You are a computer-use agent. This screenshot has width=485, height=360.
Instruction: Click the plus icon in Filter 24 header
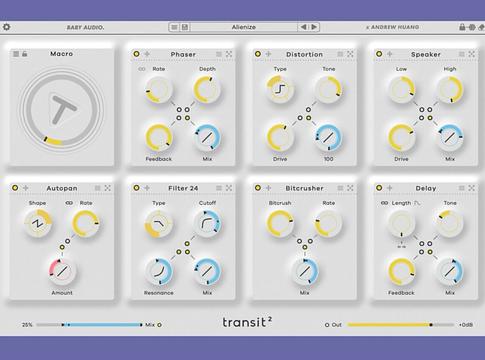pyautogui.click(x=147, y=188)
